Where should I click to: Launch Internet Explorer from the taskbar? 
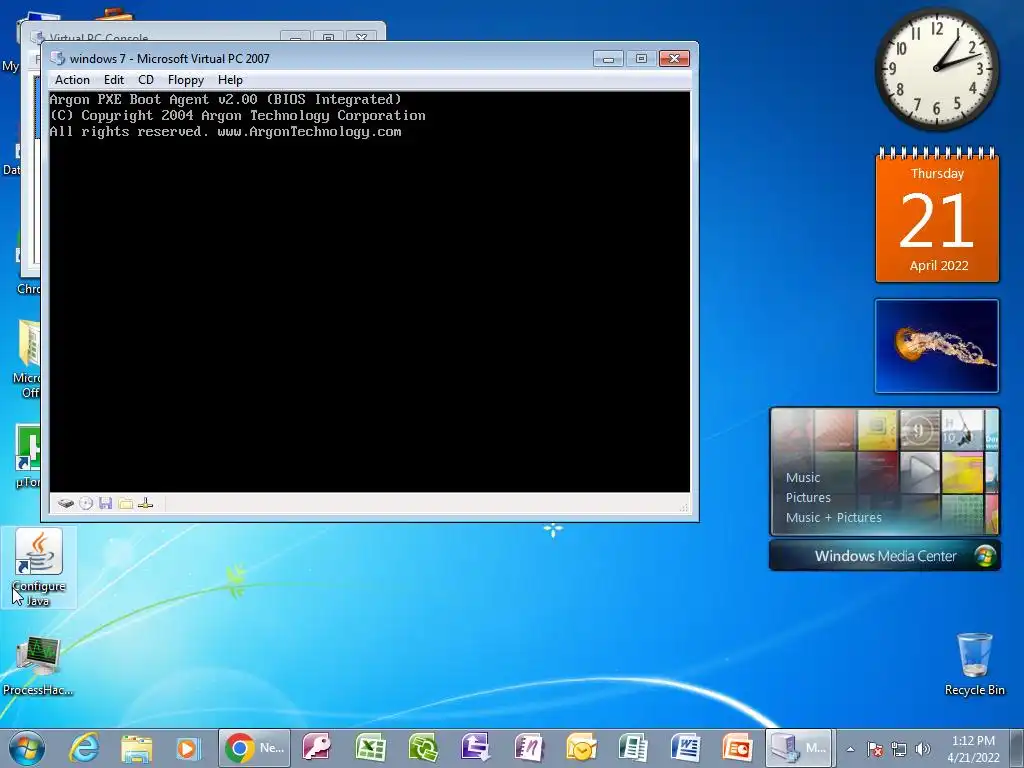pos(85,748)
